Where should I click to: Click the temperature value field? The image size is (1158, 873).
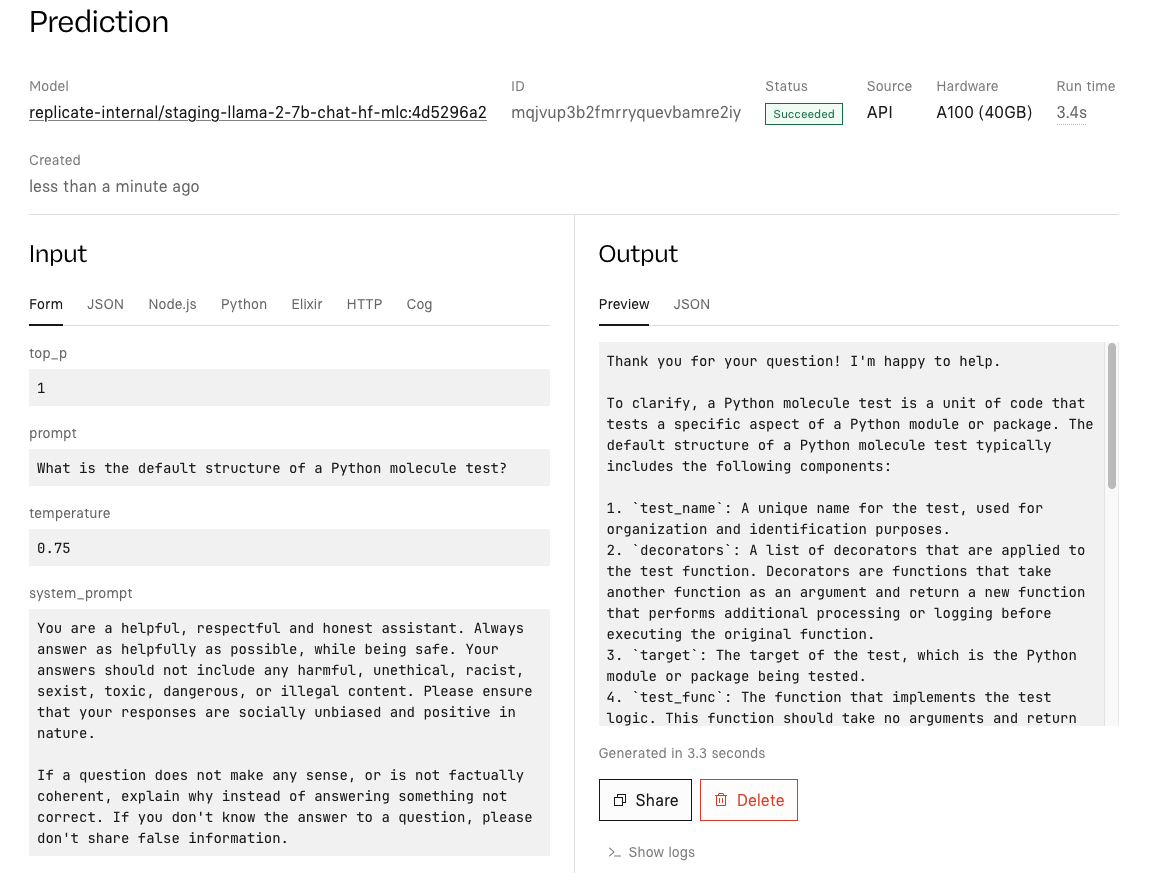[x=290, y=547]
